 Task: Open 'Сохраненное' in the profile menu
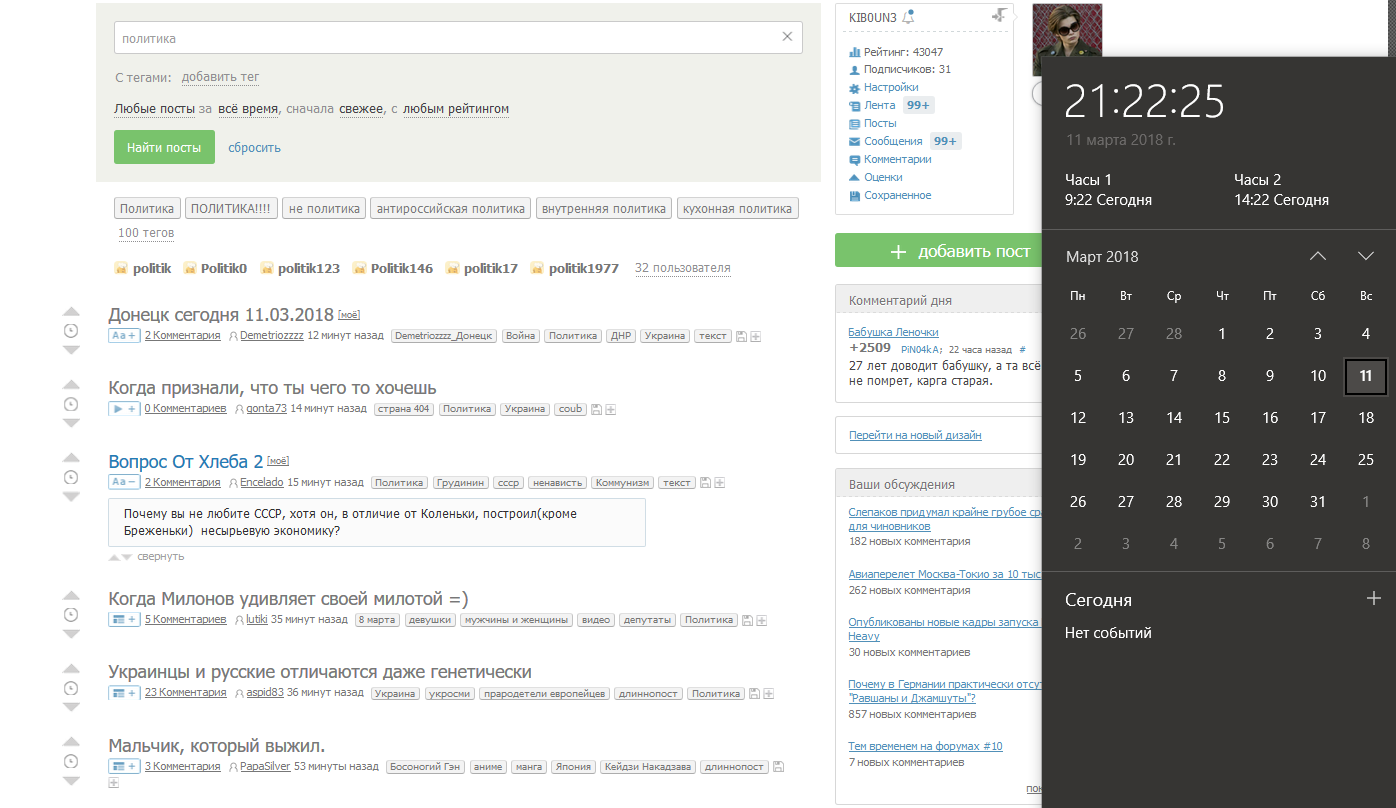tap(897, 195)
